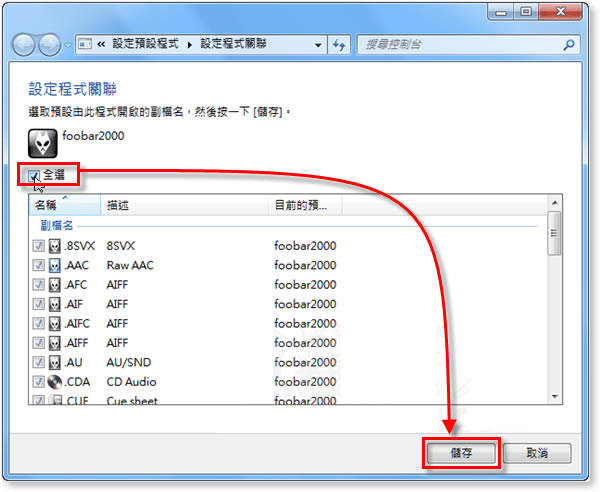Click the .AFC file type icon
The image size is (600, 492).
[55, 285]
